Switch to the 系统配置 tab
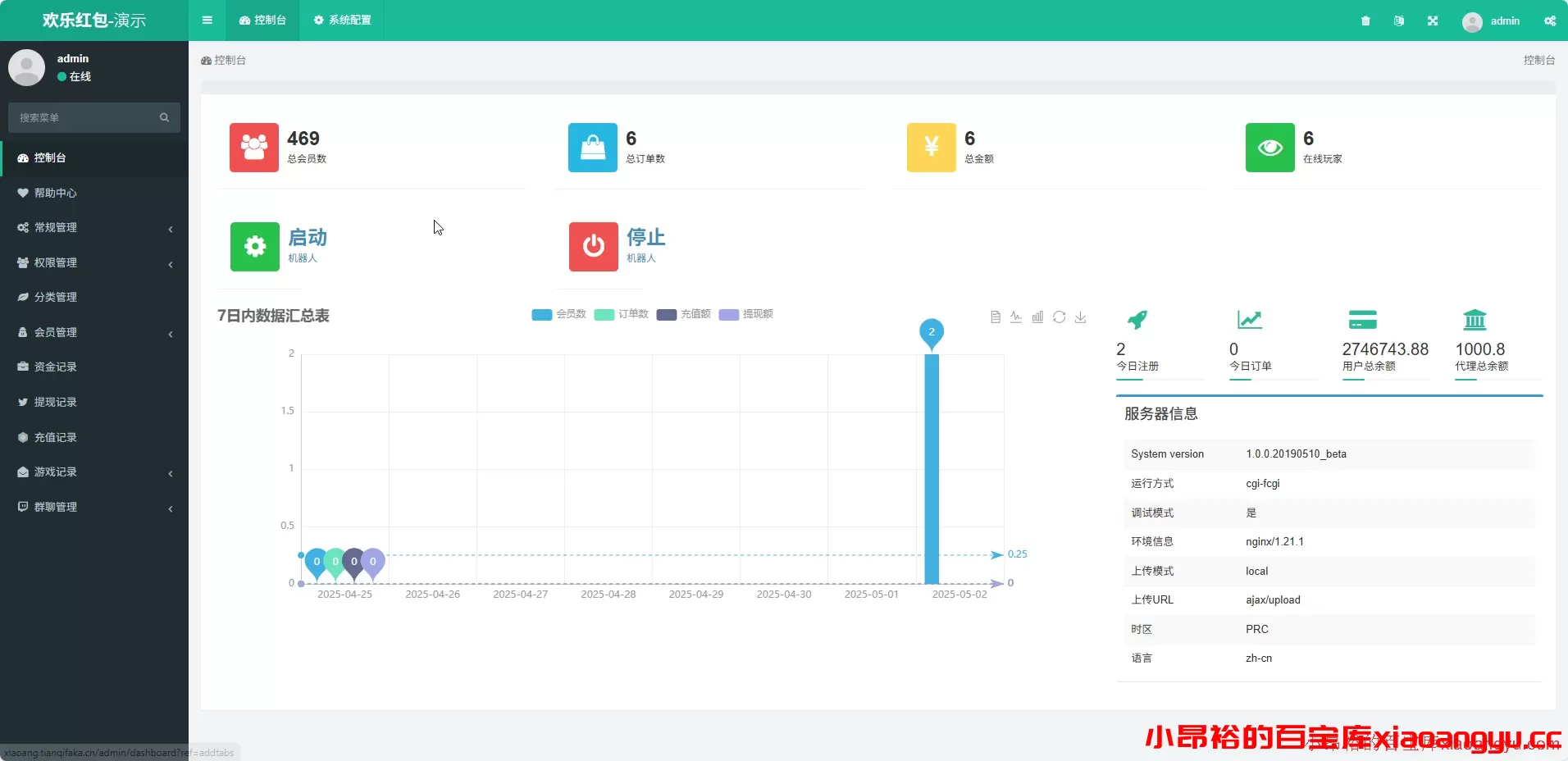The height and width of the screenshot is (761, 1568). click(343, 20)
